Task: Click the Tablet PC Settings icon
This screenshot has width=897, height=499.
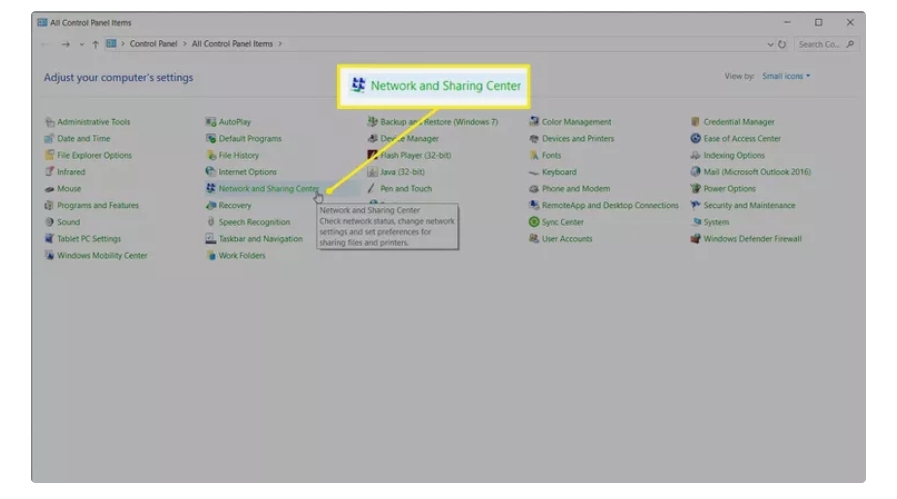Action: [x=50, y=239]
